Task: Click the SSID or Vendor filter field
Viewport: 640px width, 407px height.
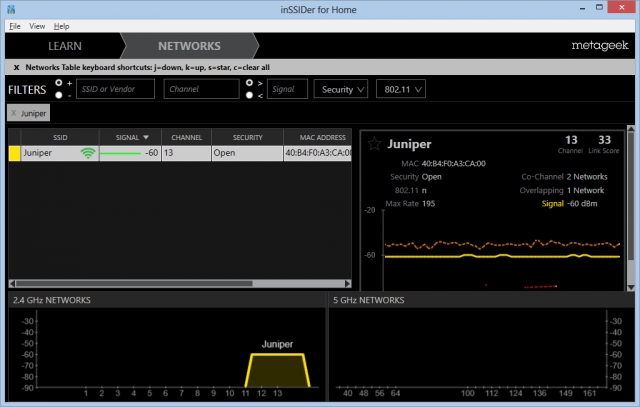Action: (116, 89)
